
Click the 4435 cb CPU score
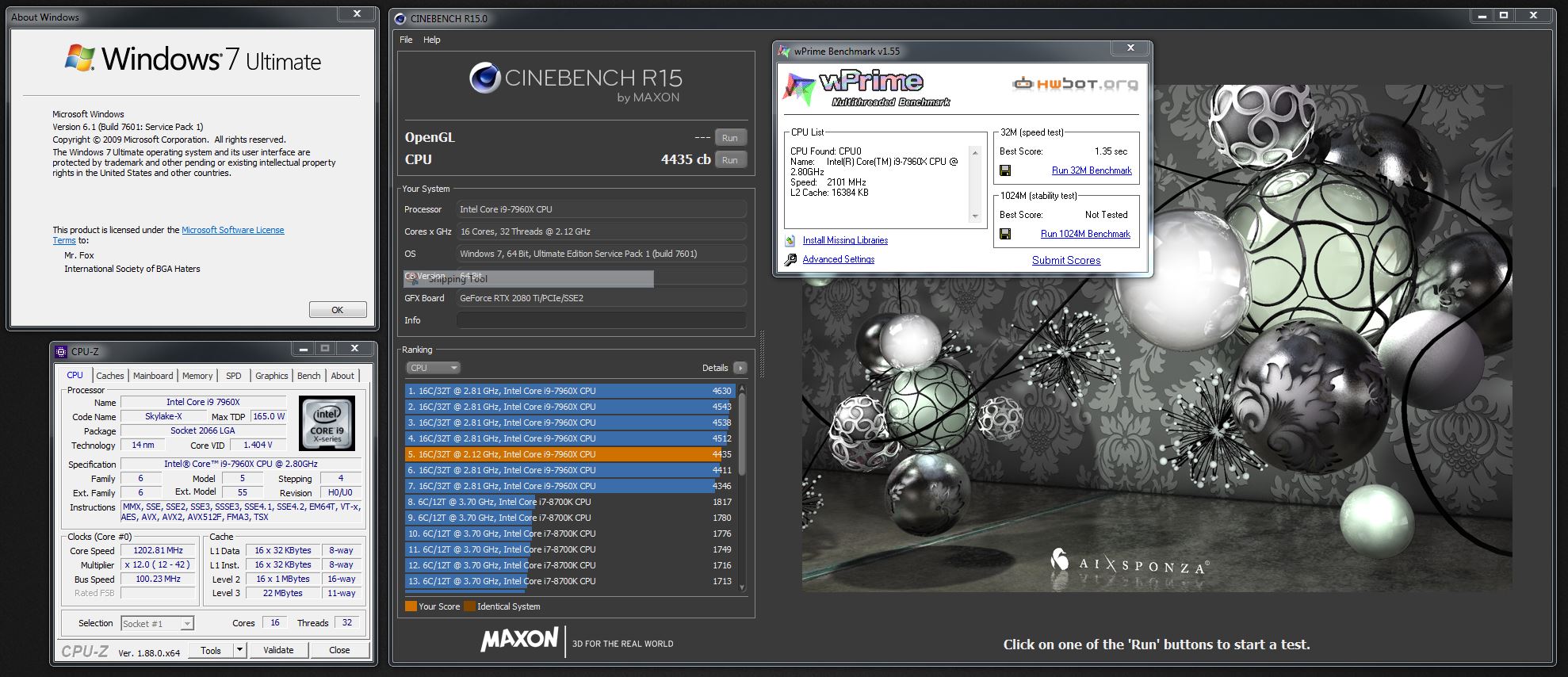[686, 159]
